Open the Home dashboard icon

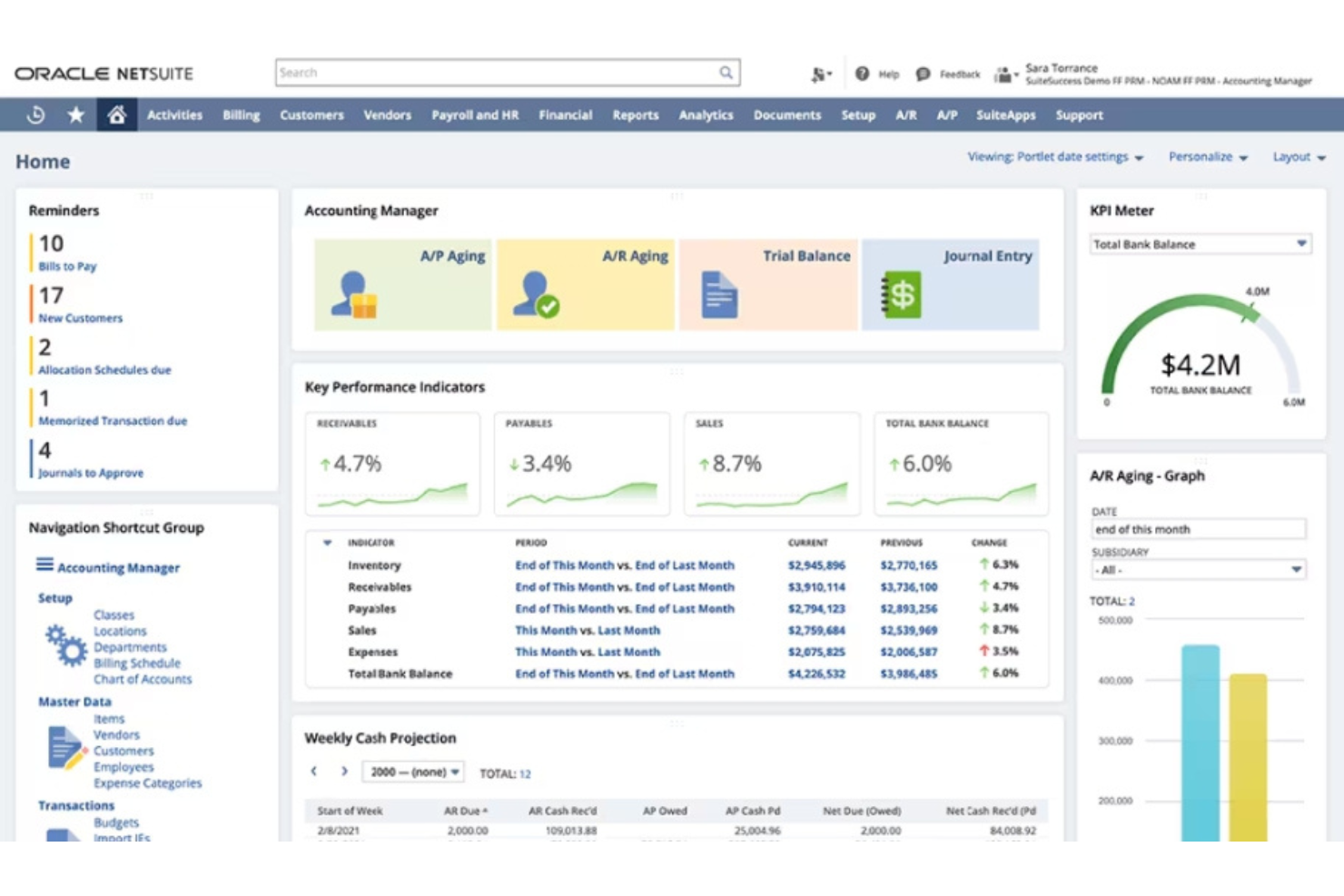(115, 114)
